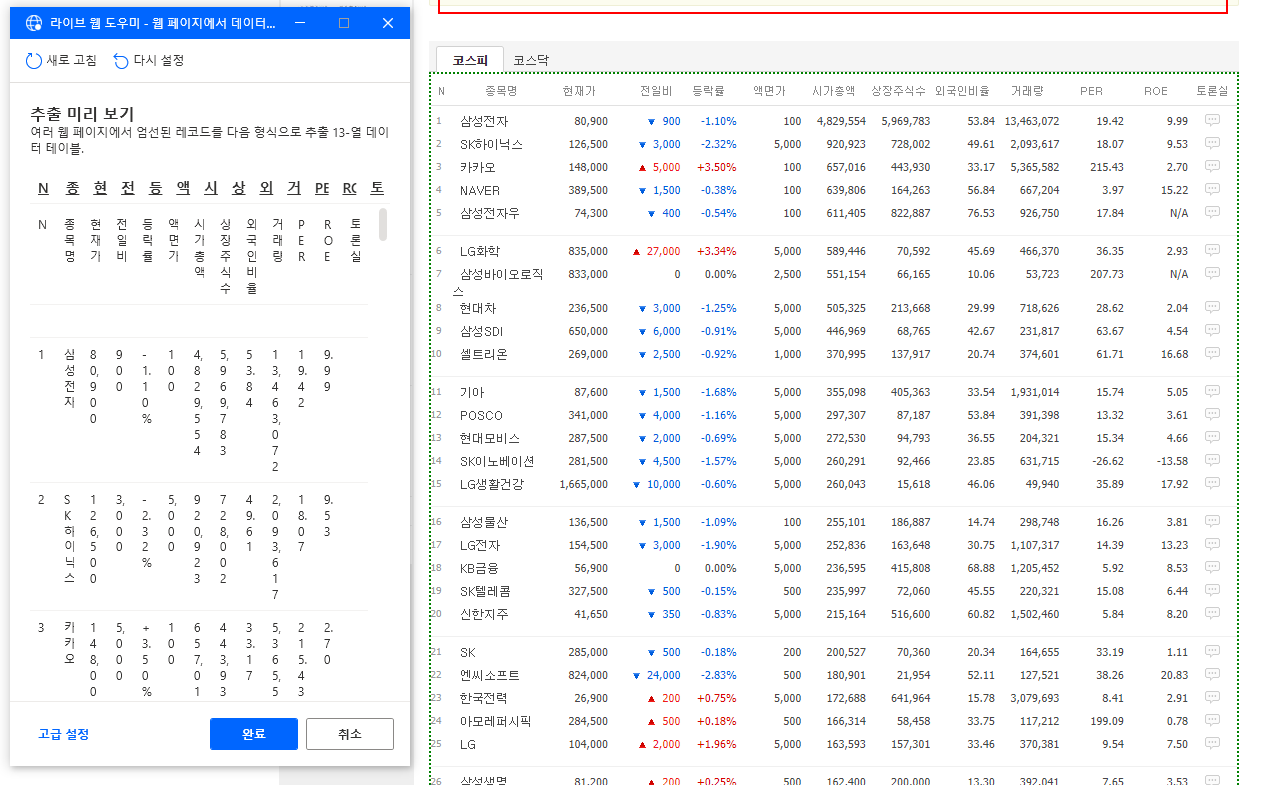Click the ROE column header in stock table
The width and height of the screenshot is (1271, 785).
pos(1156,91)
